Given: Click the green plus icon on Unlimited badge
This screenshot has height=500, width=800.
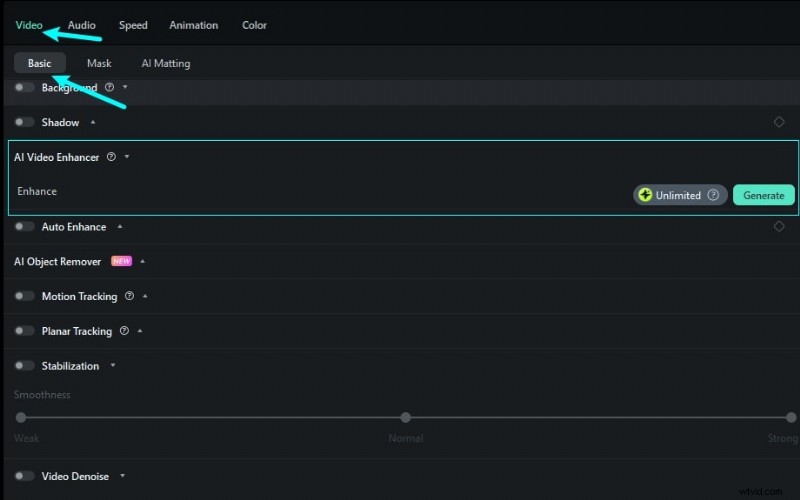Looking at the screenshot, I should click(x=645, y=195).
